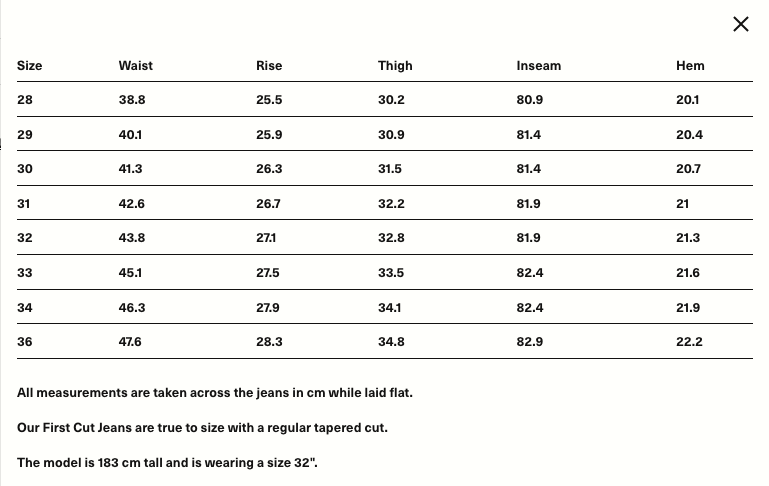Image resolution: width=769 pixels, height=486 pixels.
Task: Select the size 34 row label
Action: pyautogui.click(x=25, y=307)
